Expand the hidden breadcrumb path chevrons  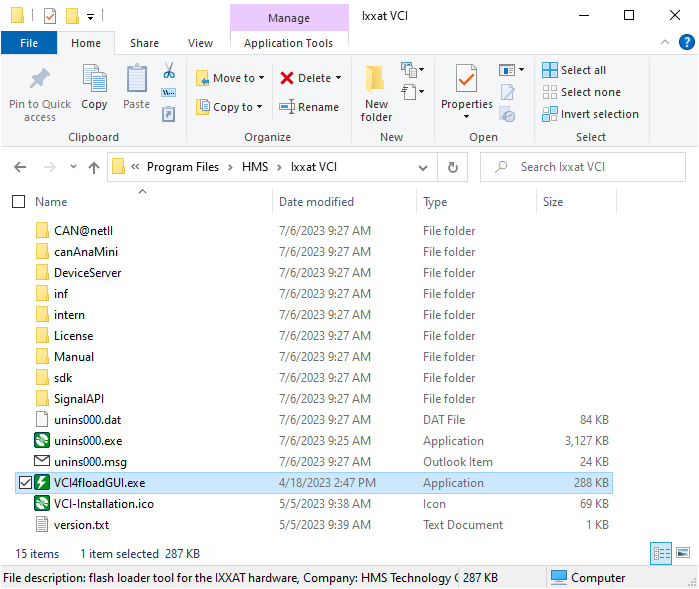(x=135, y=167)
